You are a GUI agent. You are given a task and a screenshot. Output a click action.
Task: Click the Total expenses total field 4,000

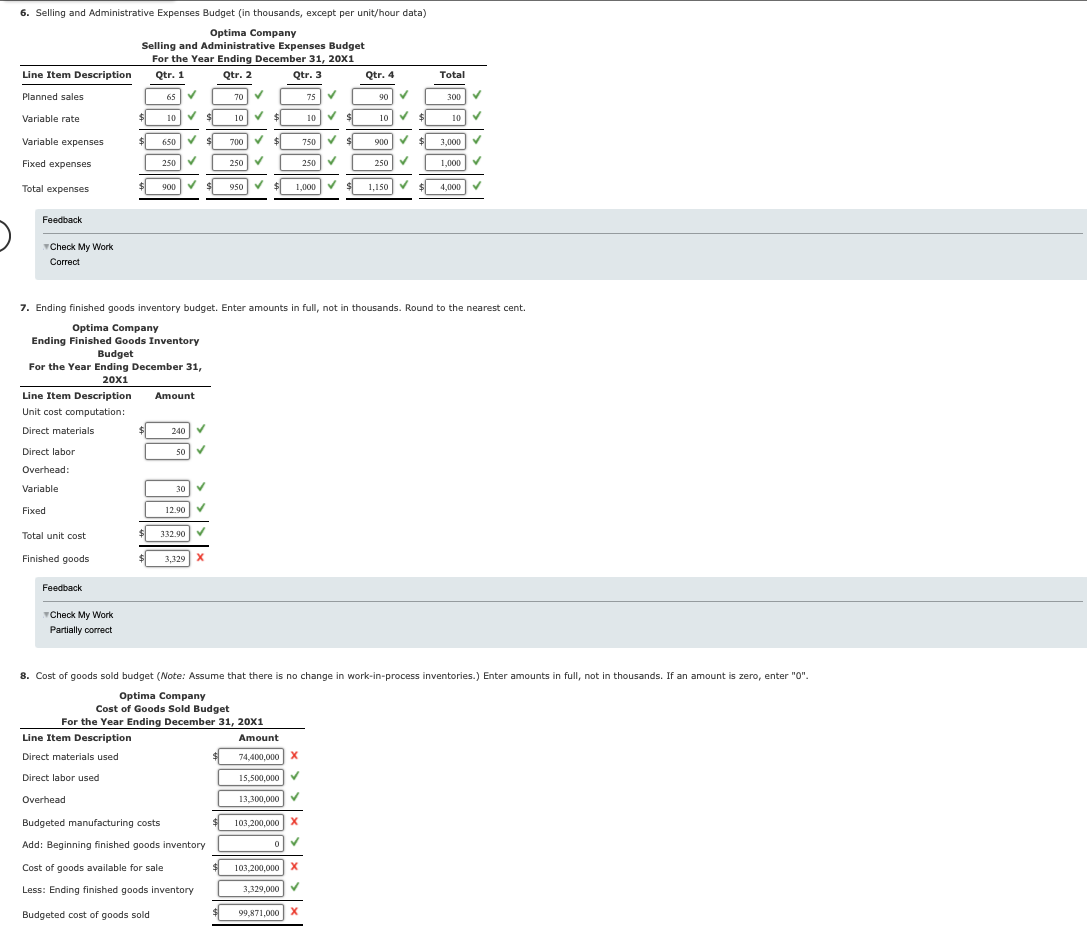(445, 186)
